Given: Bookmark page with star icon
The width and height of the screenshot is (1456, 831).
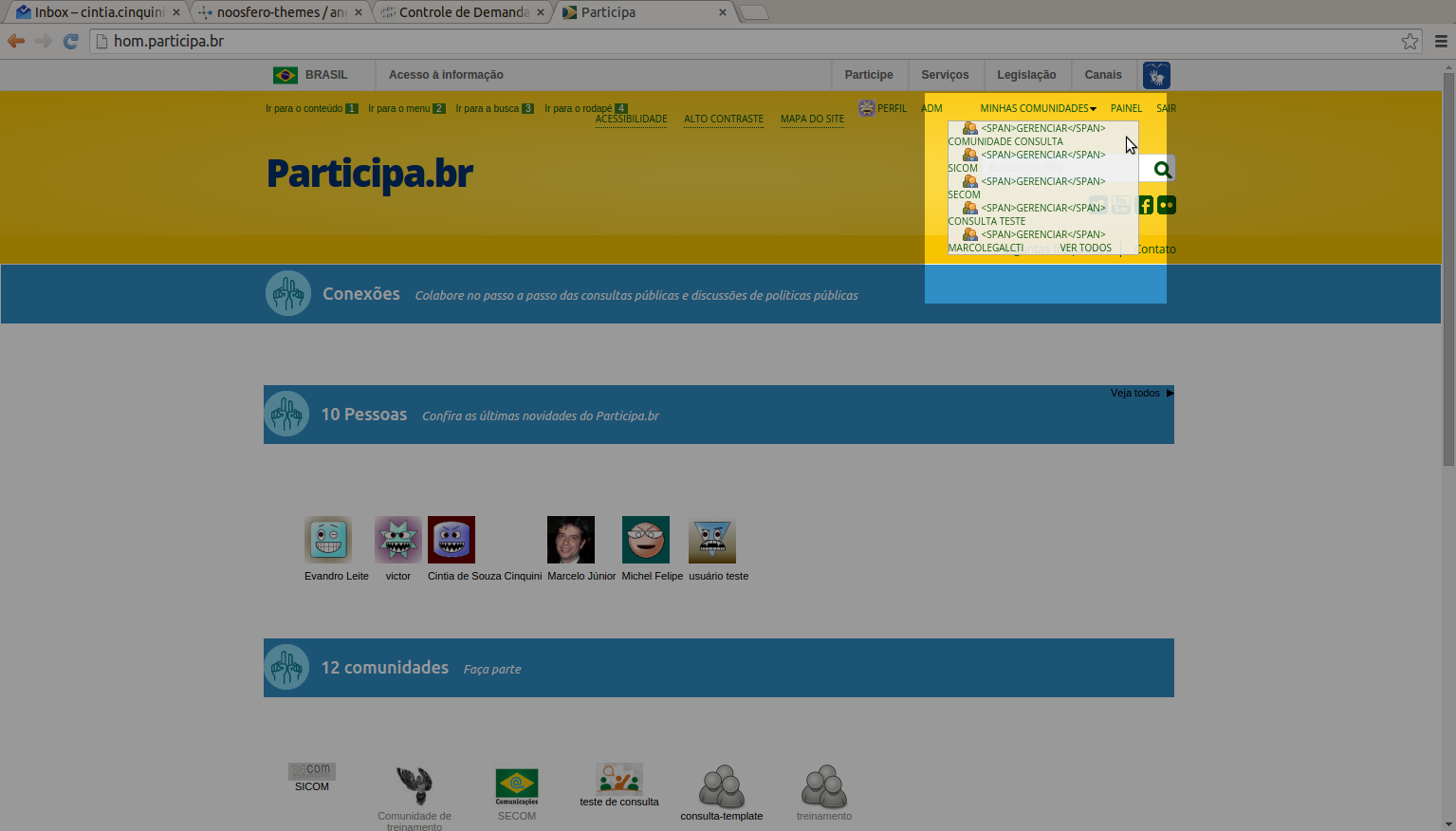Looking at the screenshot, I should 1410,41.
